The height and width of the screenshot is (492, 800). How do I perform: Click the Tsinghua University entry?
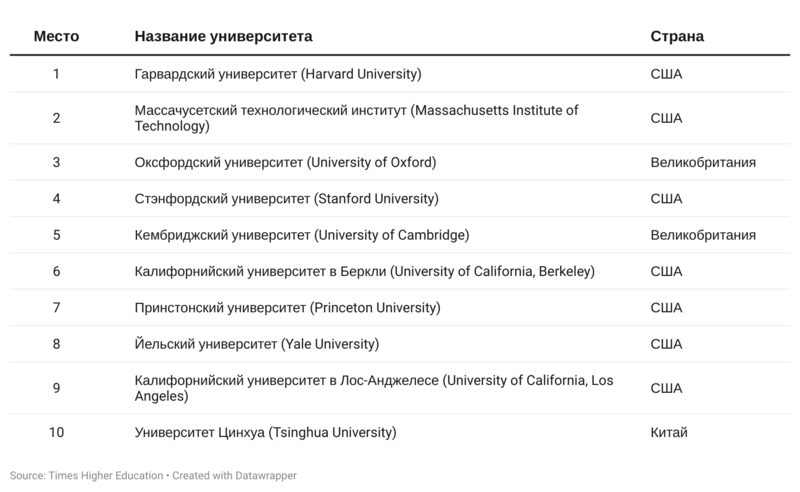tap(265, 432)
